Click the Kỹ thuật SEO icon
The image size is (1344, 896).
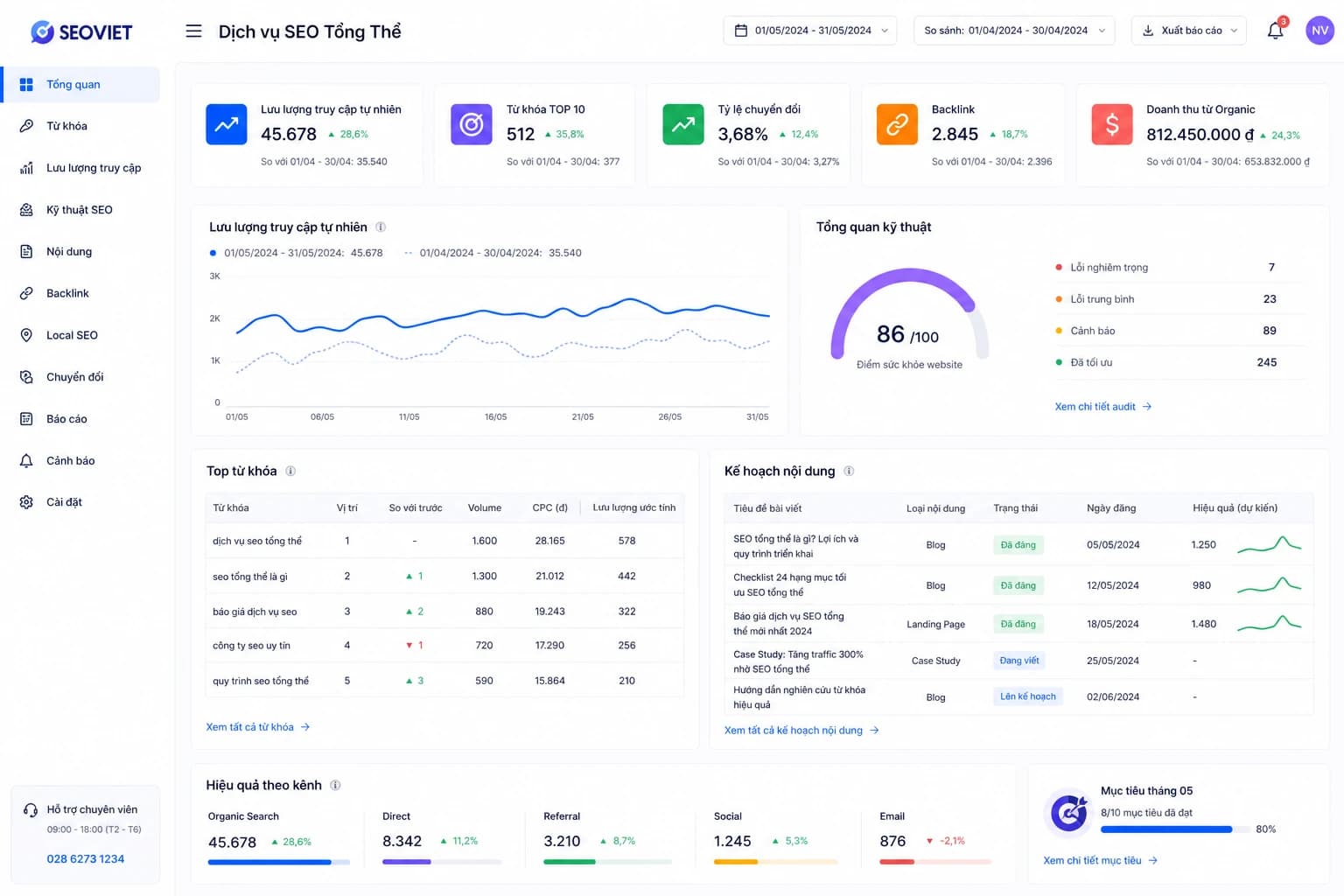(x=26, y=210)
